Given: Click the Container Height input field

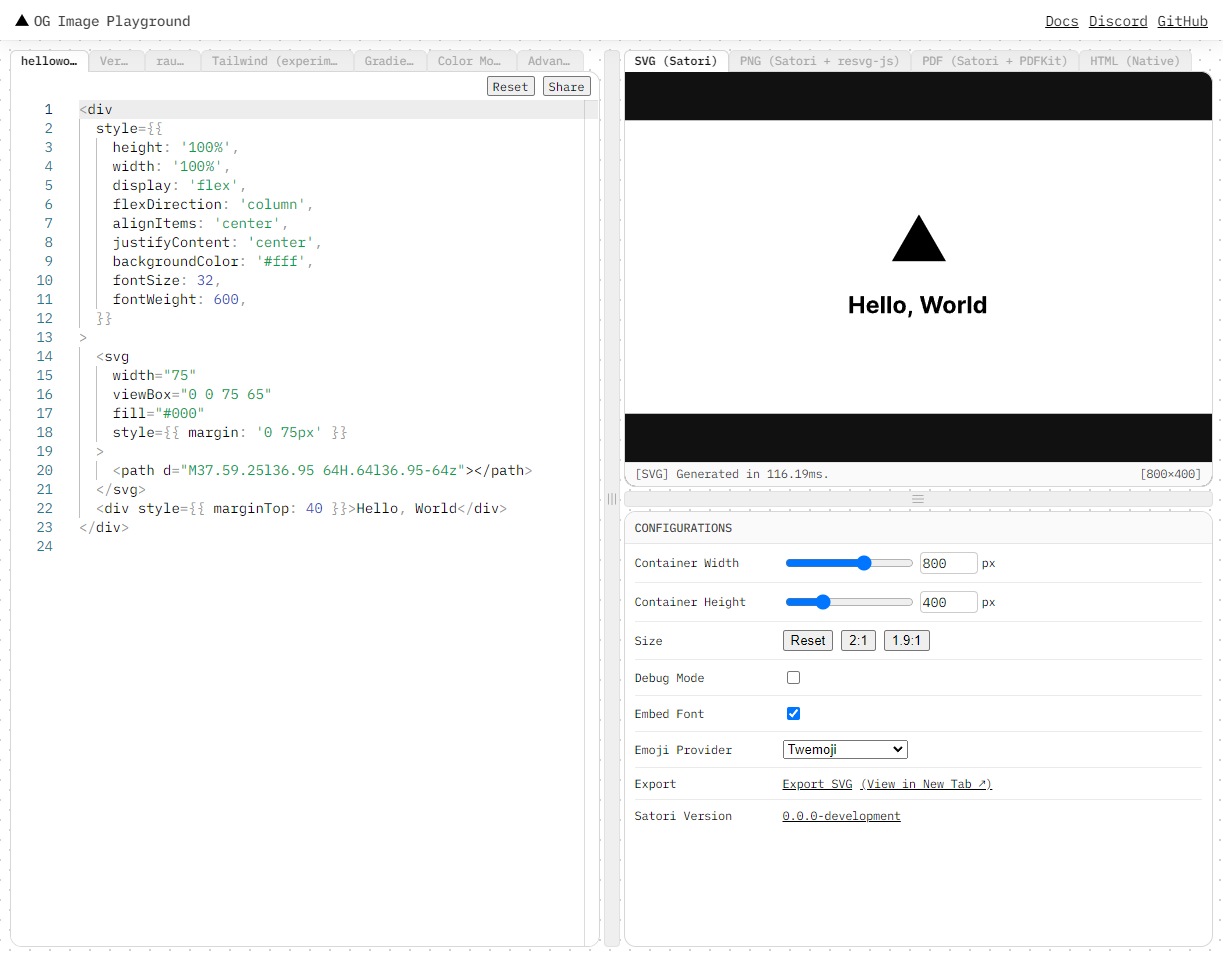Looking at the screenshot, I should pyautogui.click(x=947, y=602).
